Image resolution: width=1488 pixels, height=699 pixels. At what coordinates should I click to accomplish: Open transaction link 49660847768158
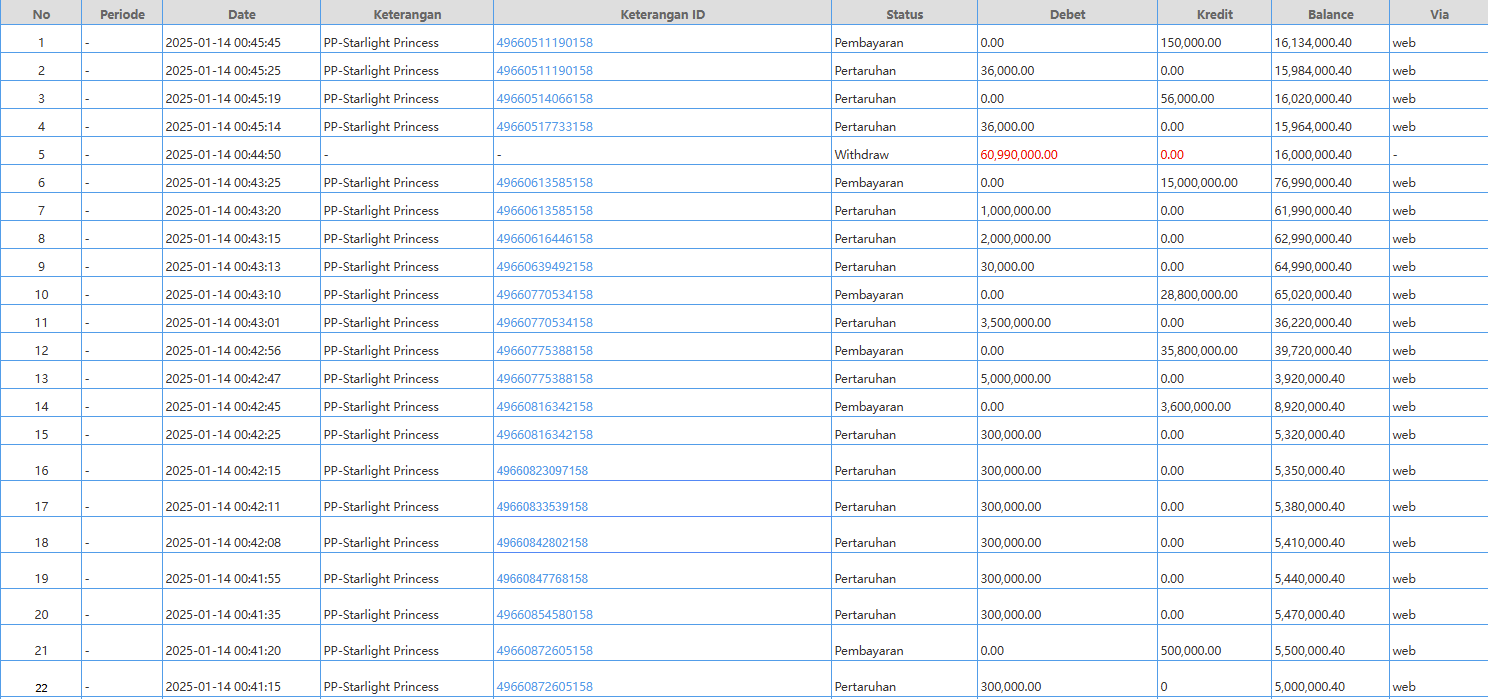coord(542,579)
